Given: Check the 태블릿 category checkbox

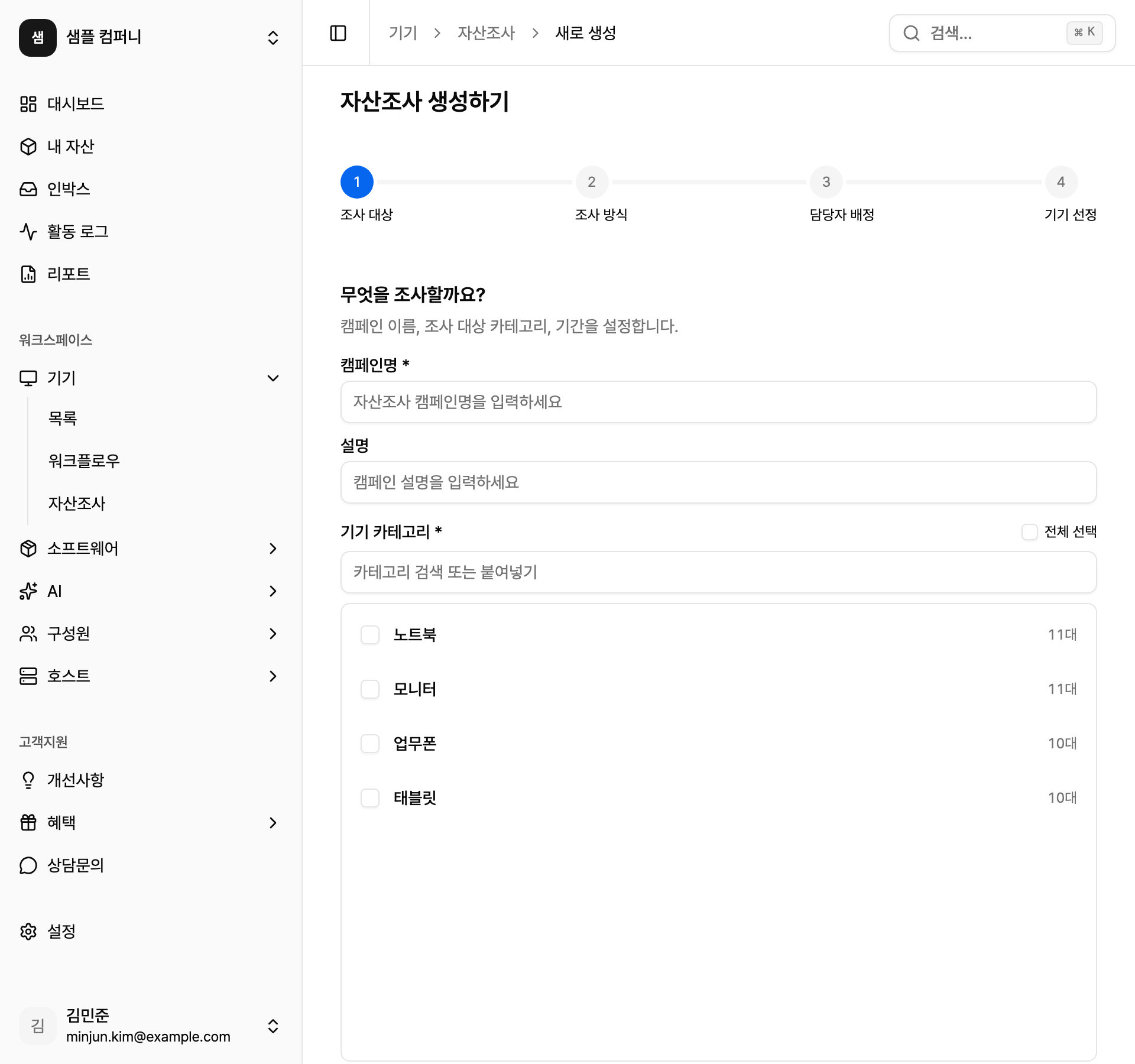Looking at the screenshot, I should [370, 798].
